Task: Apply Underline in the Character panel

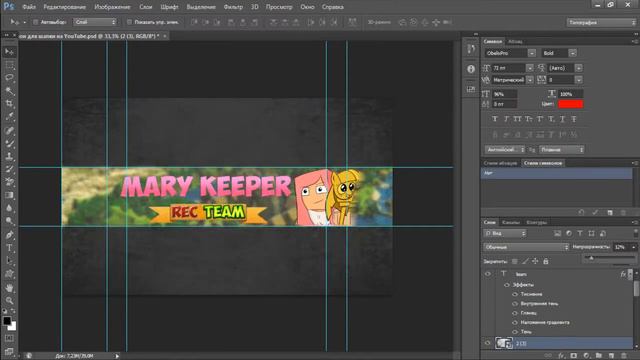Action: tap(562, 119)
